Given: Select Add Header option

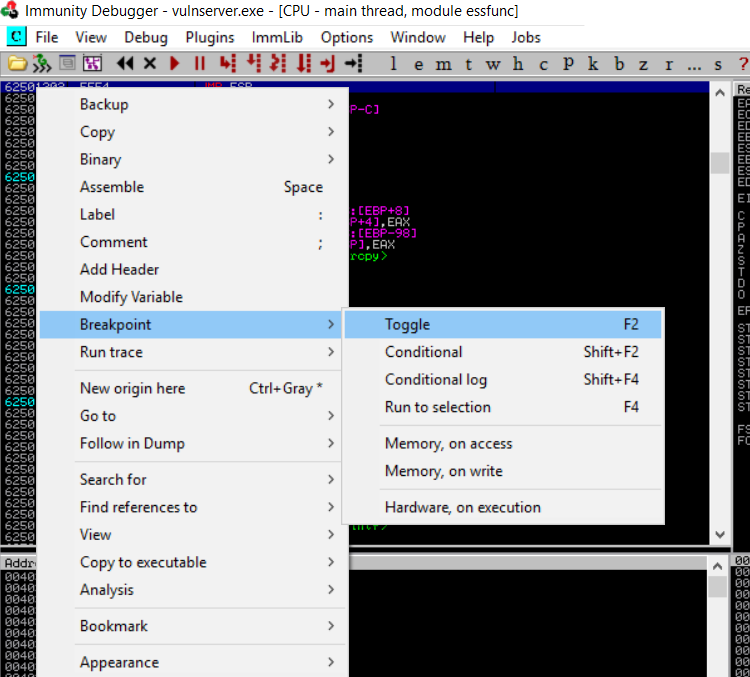Looking at the screenshot, I should coord(190,269).
